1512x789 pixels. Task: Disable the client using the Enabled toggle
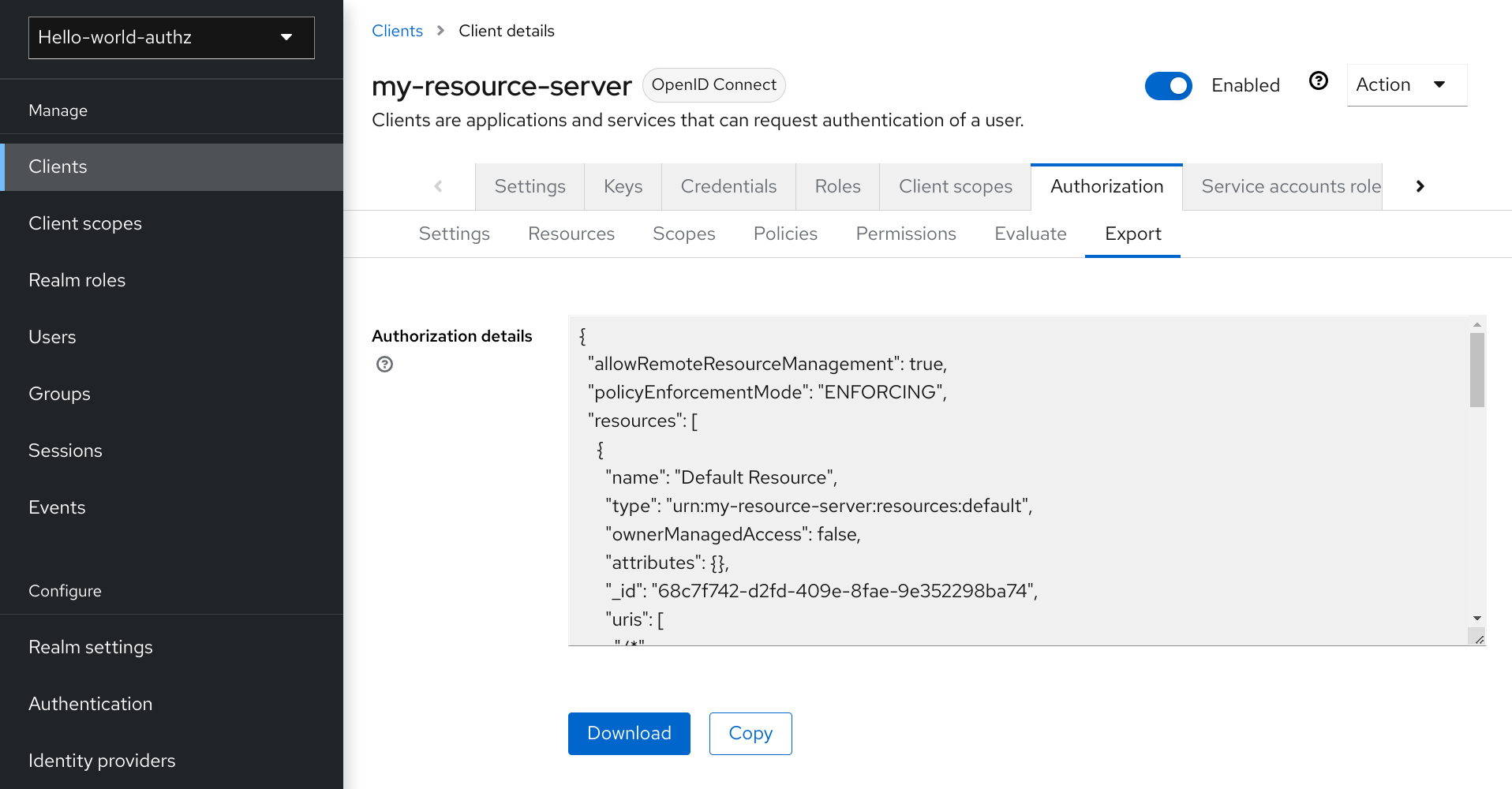(x=1169, y=86)
